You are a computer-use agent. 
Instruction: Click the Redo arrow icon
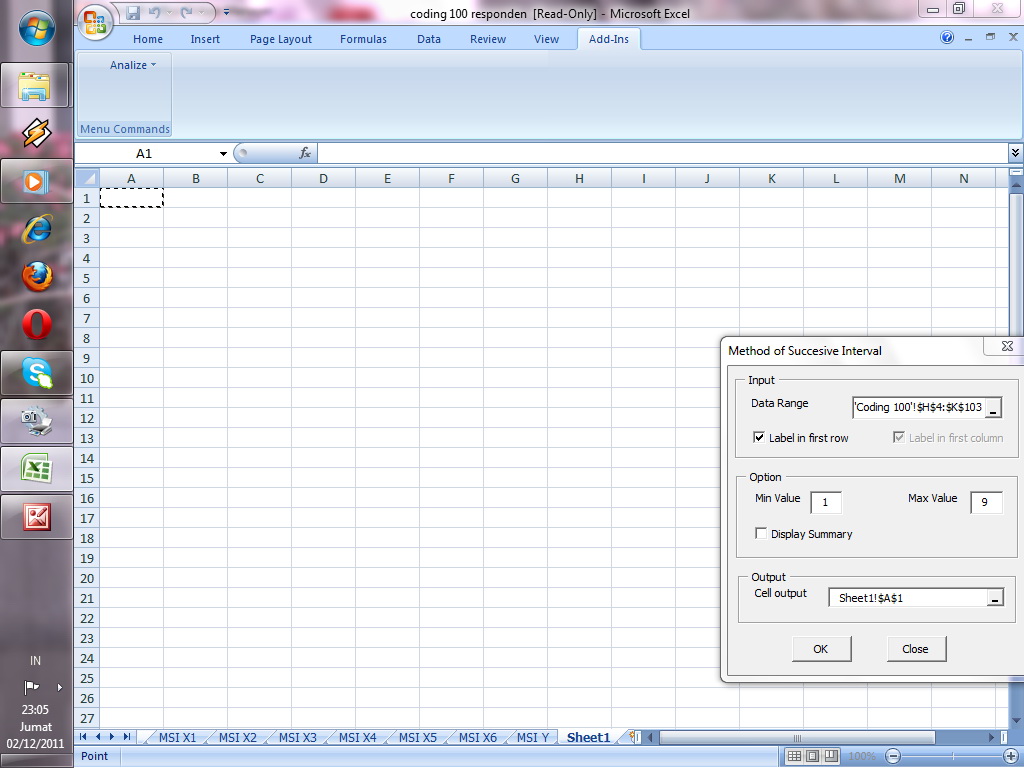point(187,12)
